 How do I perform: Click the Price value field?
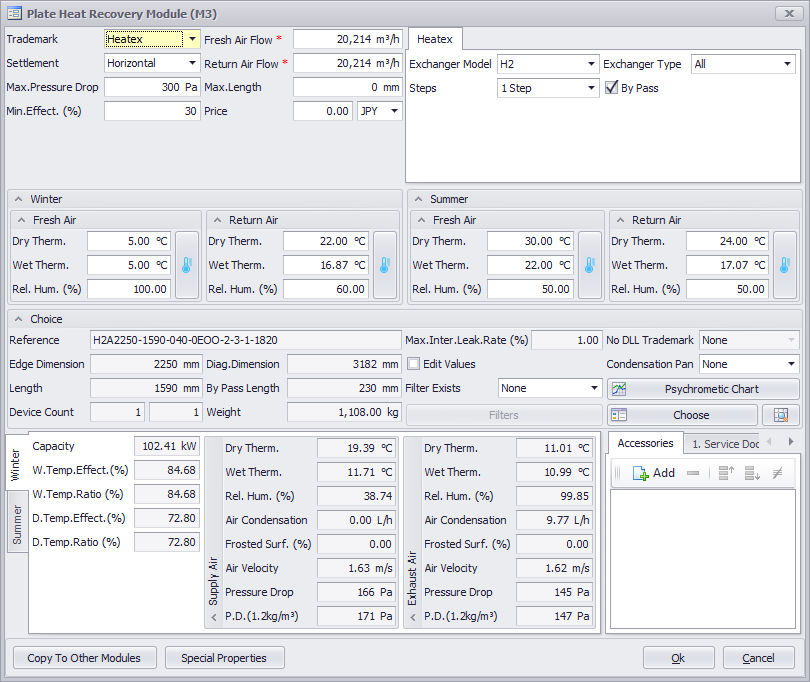[323, 111]
